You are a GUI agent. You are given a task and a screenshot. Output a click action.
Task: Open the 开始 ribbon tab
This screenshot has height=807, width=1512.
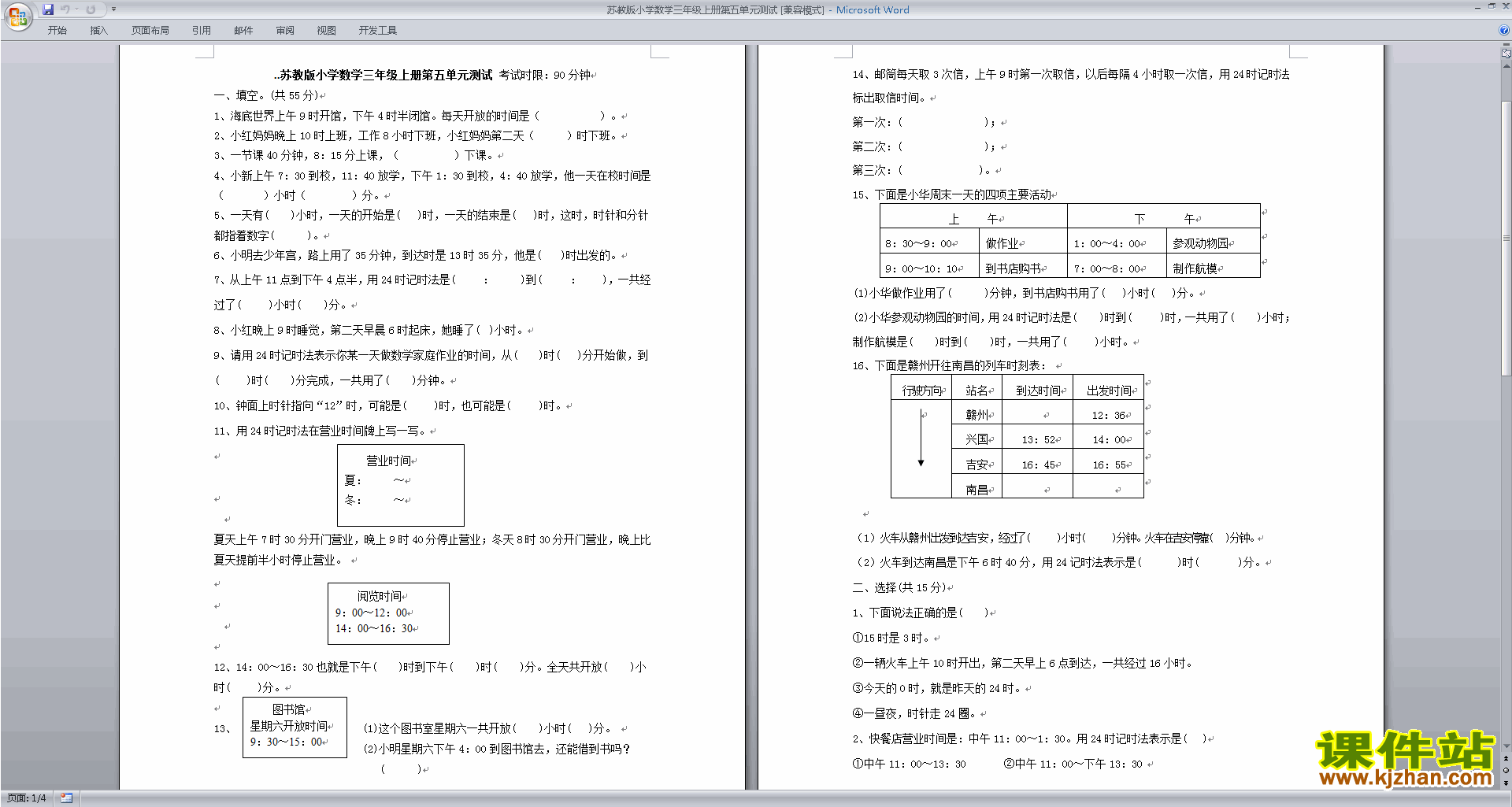click(57, 31)
